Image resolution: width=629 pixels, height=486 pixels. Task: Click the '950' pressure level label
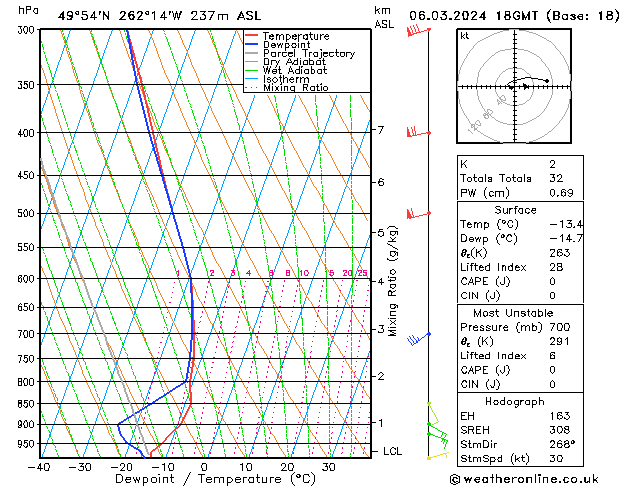coord(28,444)
